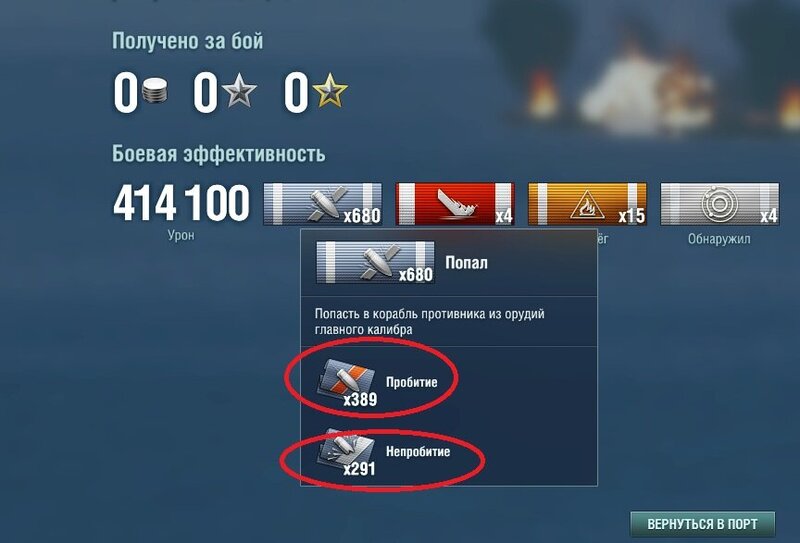This screenshot has width=800, height=543.
Task: Click the Непробитие label text
Action: 418,452
